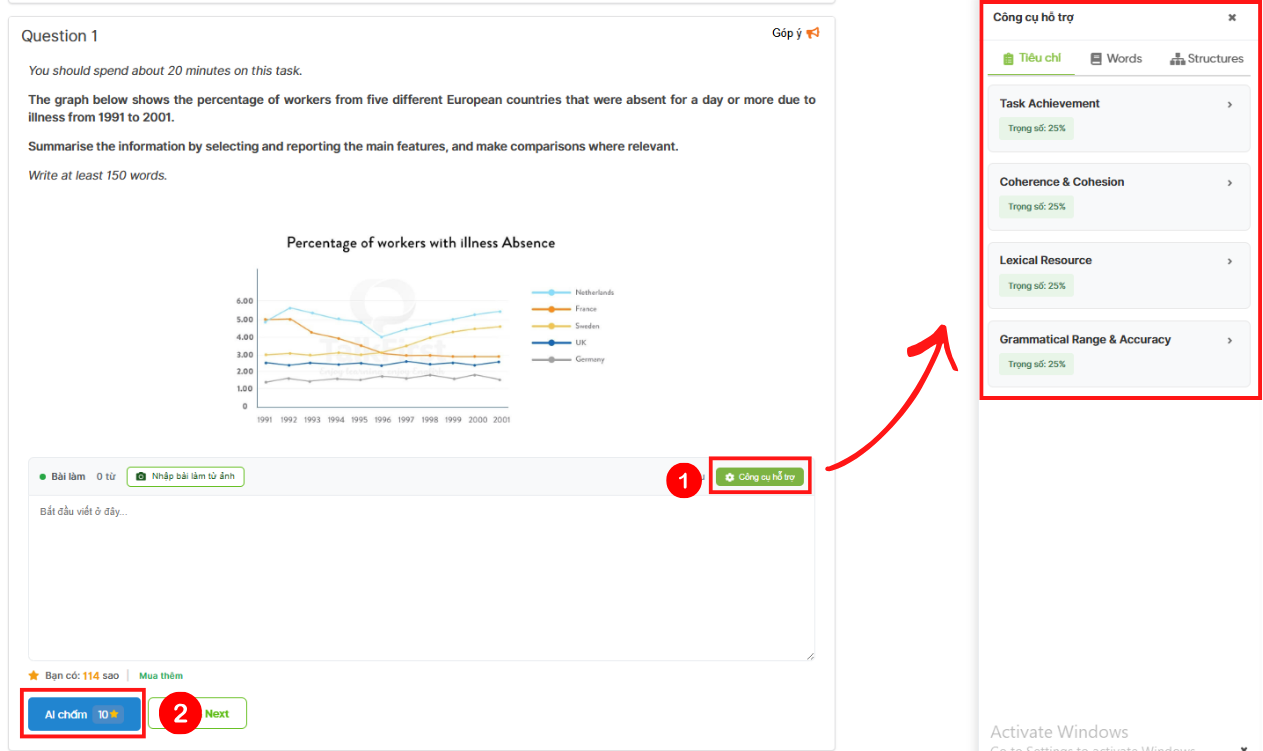Switch to the Words tab

point(1116,59)
